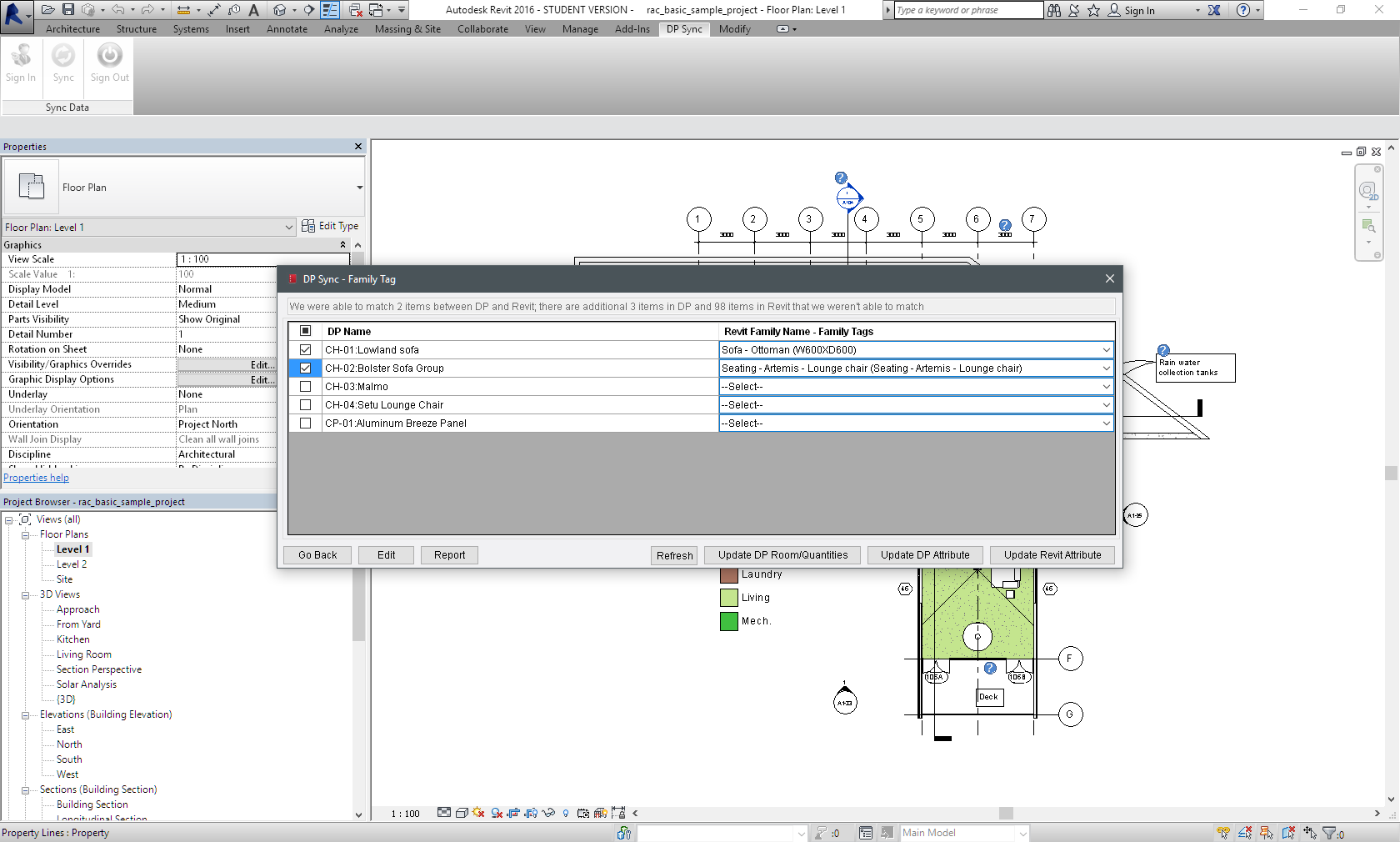Click the Visual Style icon in view control bar
1400x842 pixels.
click(x=462, y=813)
